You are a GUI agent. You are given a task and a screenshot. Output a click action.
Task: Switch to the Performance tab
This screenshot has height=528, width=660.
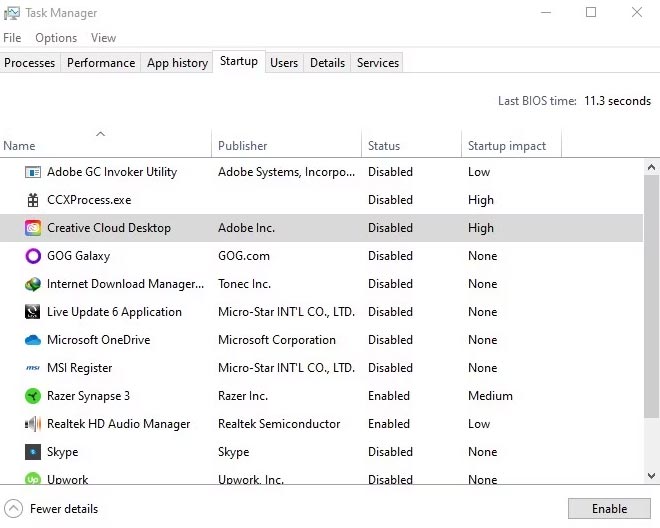[x=101, y=63]
